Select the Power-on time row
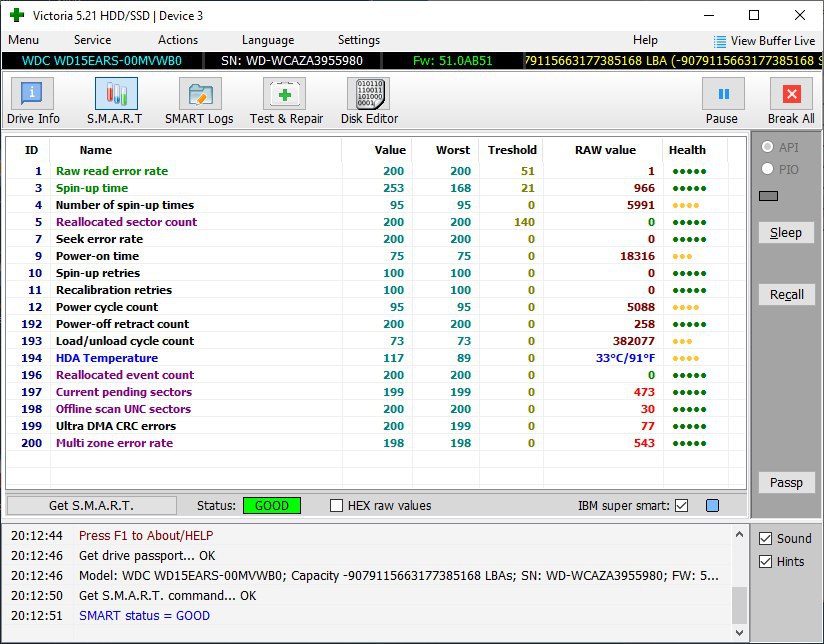The height and width of the screenshot is (644, 824). tap(376, 256)
